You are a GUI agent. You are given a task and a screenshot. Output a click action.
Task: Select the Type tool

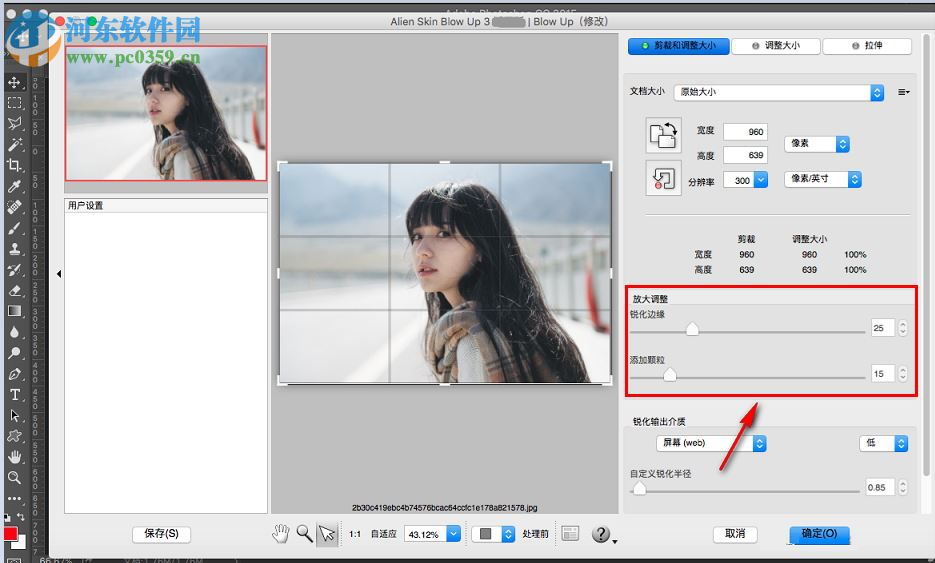click(14, 395)
